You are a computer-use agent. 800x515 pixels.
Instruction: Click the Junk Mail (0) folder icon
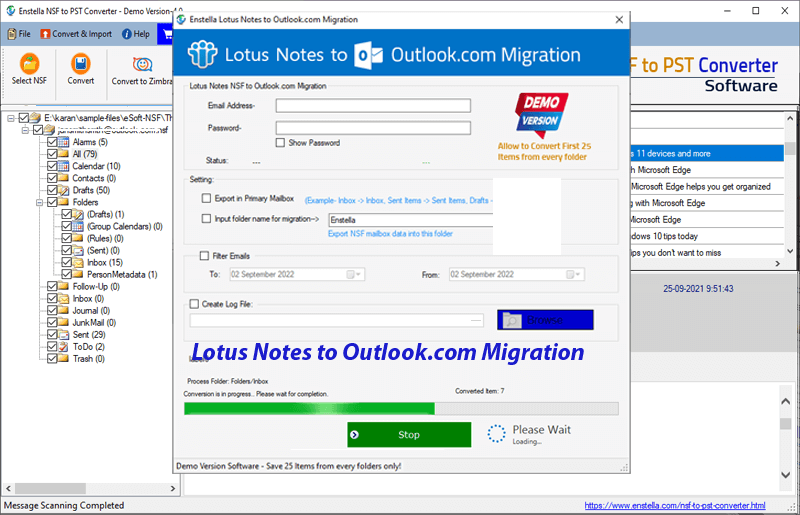click(x=63, y=322)
